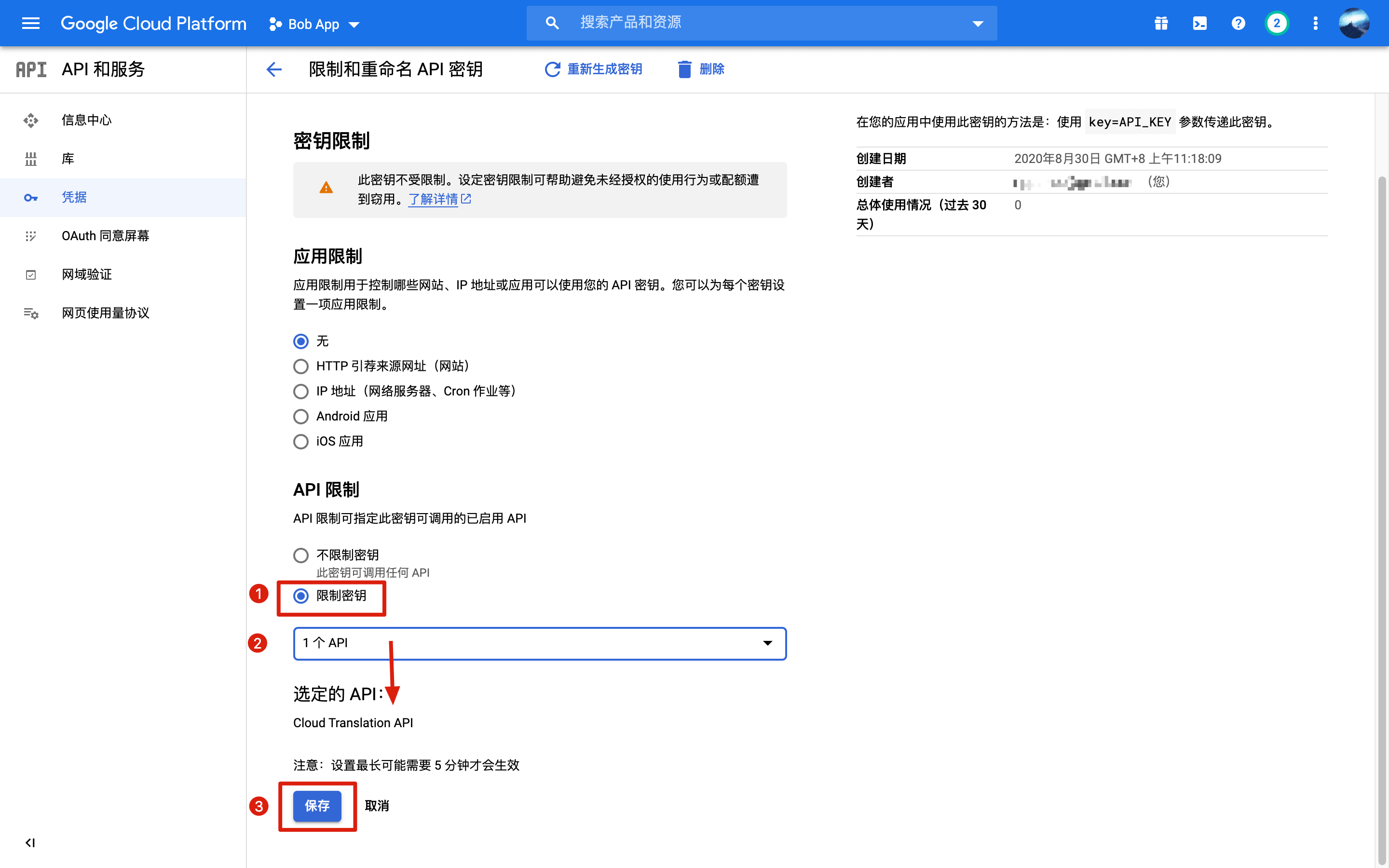The height and width of the screenshot is (868, 1389).
Task: Click the key=API_KEY code text
Action: pos(1129,122)
